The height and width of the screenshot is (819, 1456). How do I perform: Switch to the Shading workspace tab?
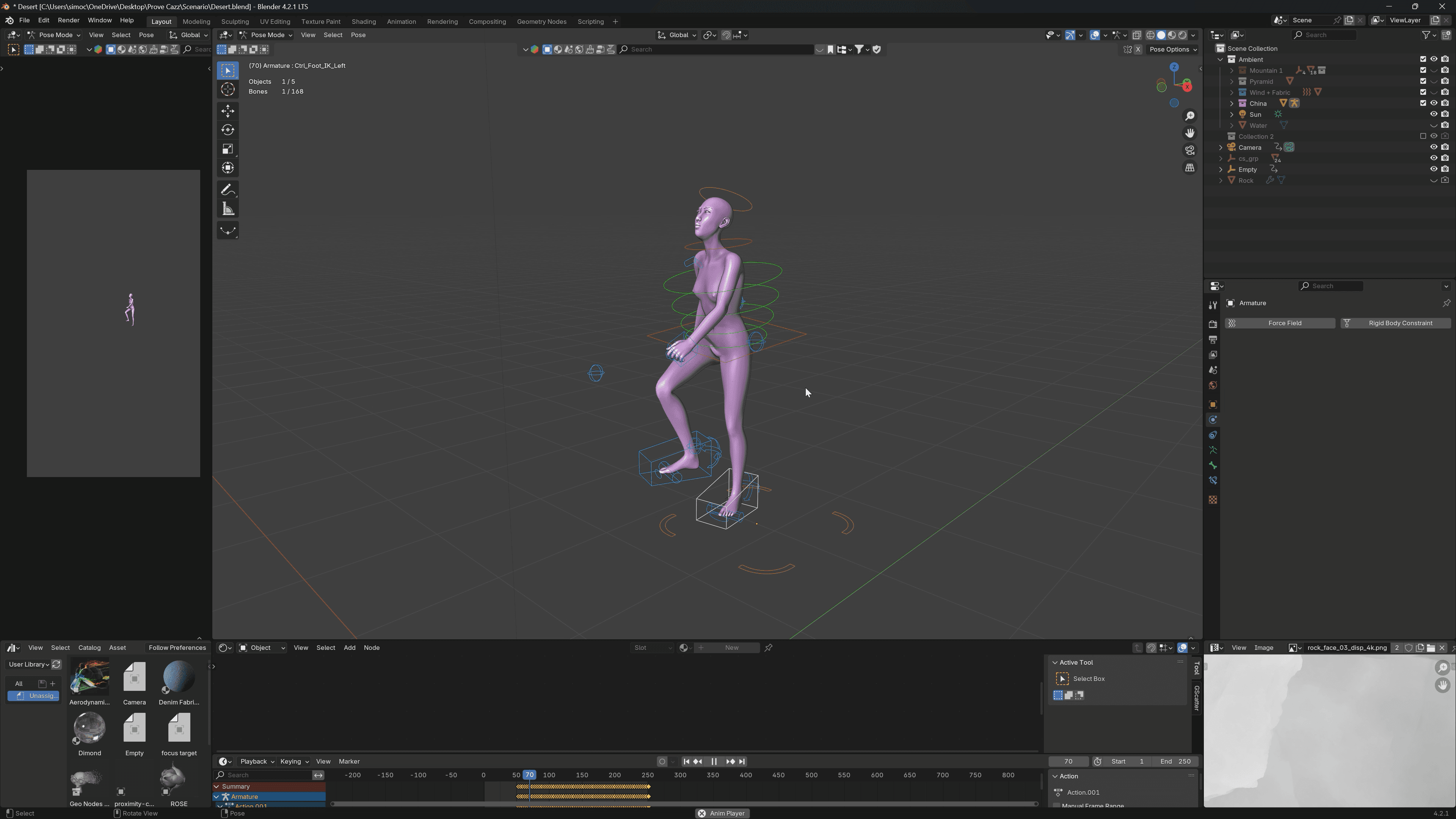pos(364,22)
